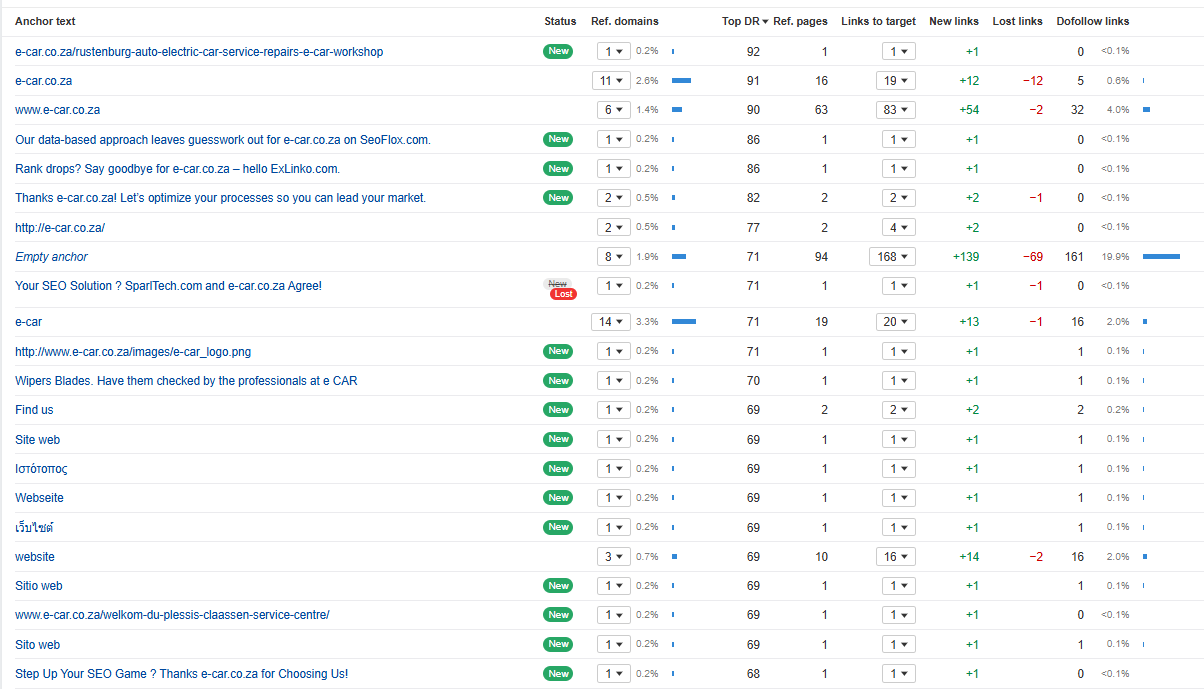Expand Ref. domains dropdown showing 14 for e-car
Screen dimensions: 1204x689
point(611,322)
